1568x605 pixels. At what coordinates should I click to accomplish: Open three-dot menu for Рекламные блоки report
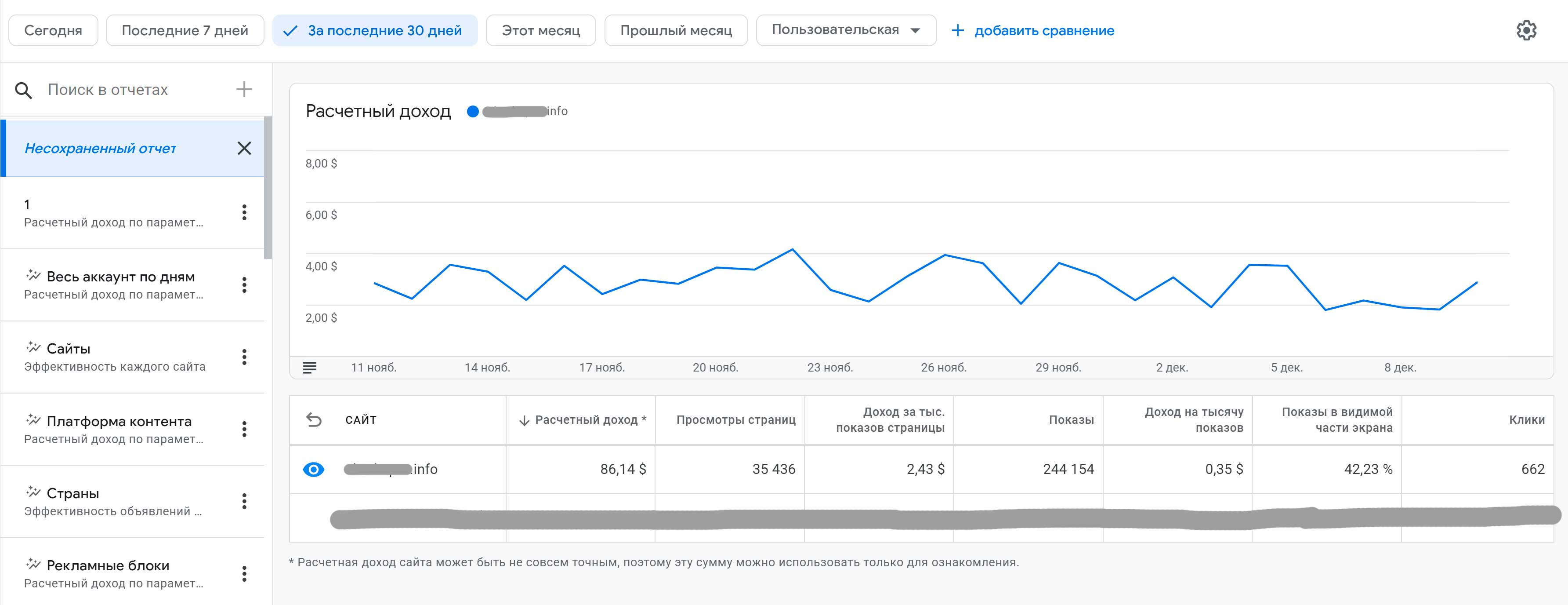point(244,573)
